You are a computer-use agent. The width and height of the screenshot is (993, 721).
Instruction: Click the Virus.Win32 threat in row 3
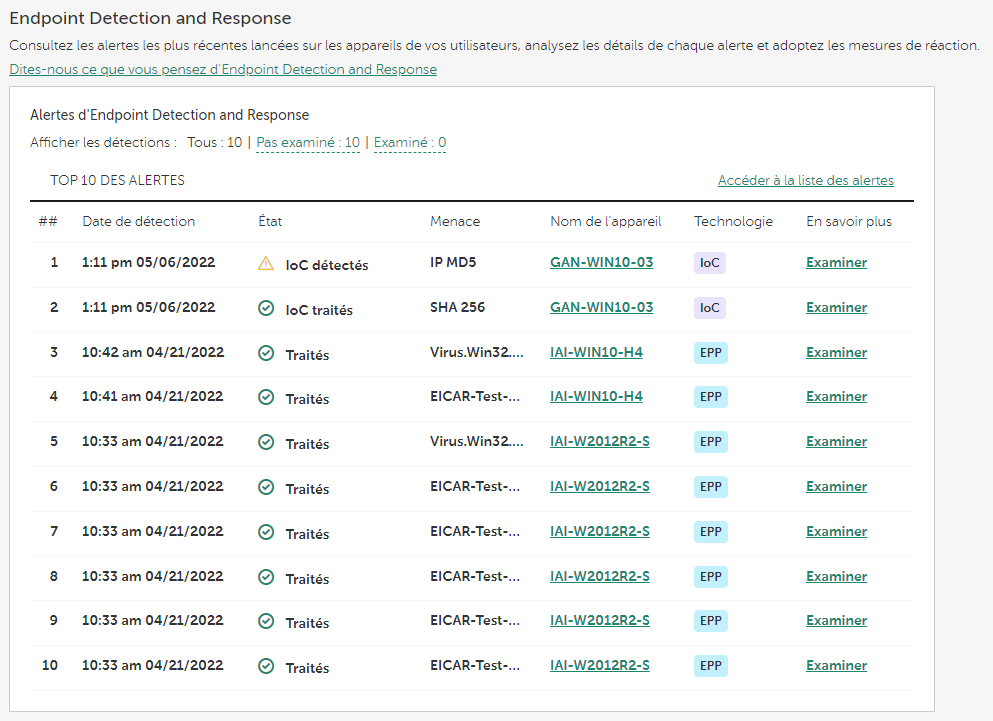click(x=476, y=352)
